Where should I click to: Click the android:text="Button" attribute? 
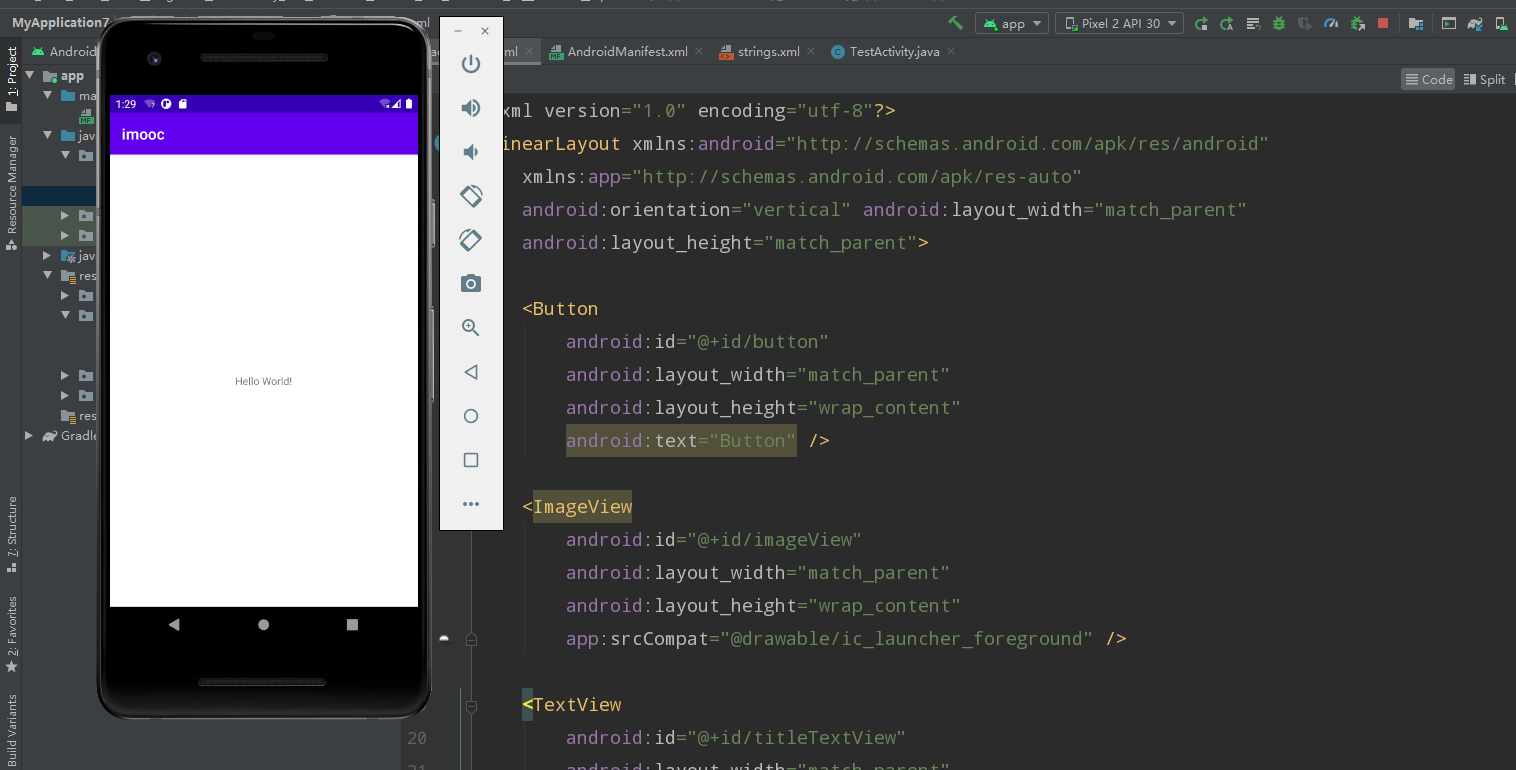click(x=681, y=440)
